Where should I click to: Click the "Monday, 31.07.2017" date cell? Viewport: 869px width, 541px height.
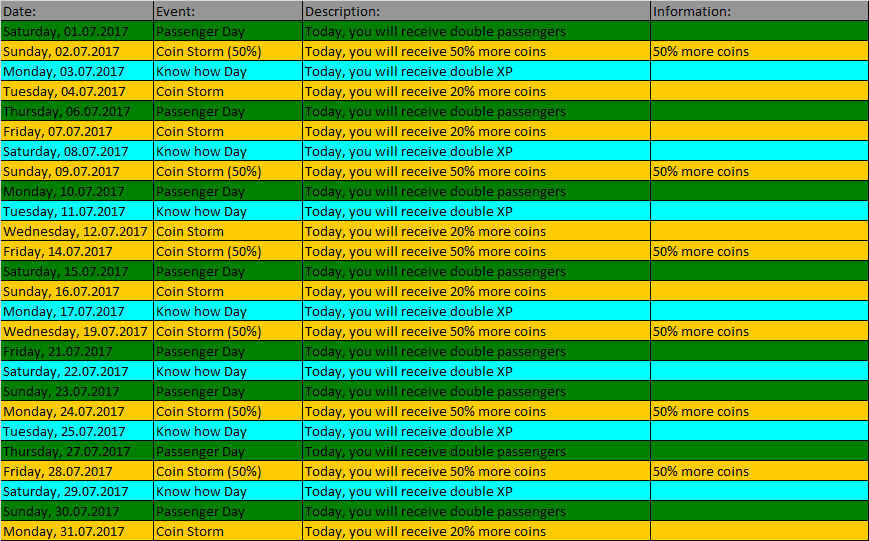coord(77,531)
